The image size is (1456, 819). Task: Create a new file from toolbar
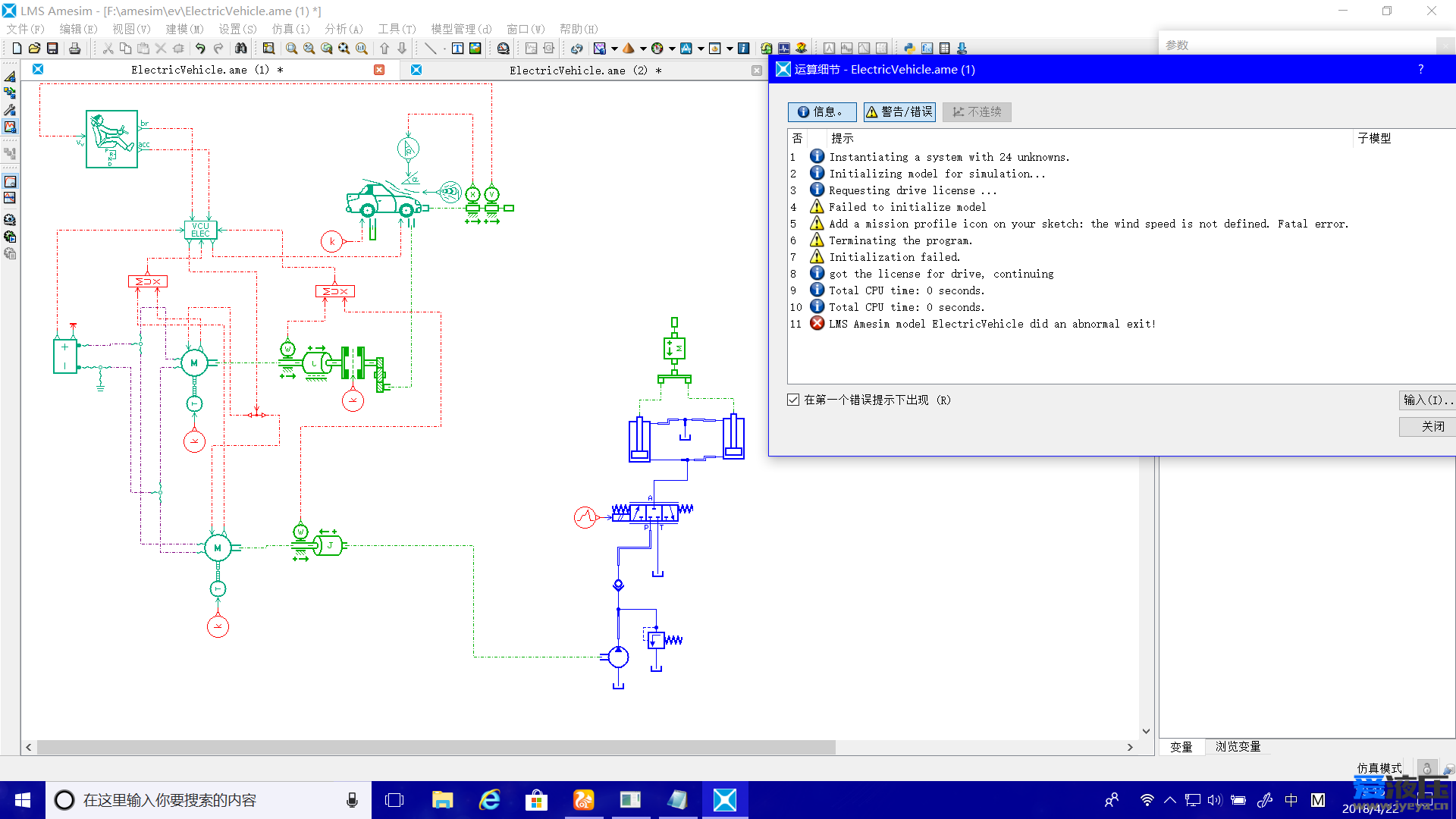tap(17, 49)
